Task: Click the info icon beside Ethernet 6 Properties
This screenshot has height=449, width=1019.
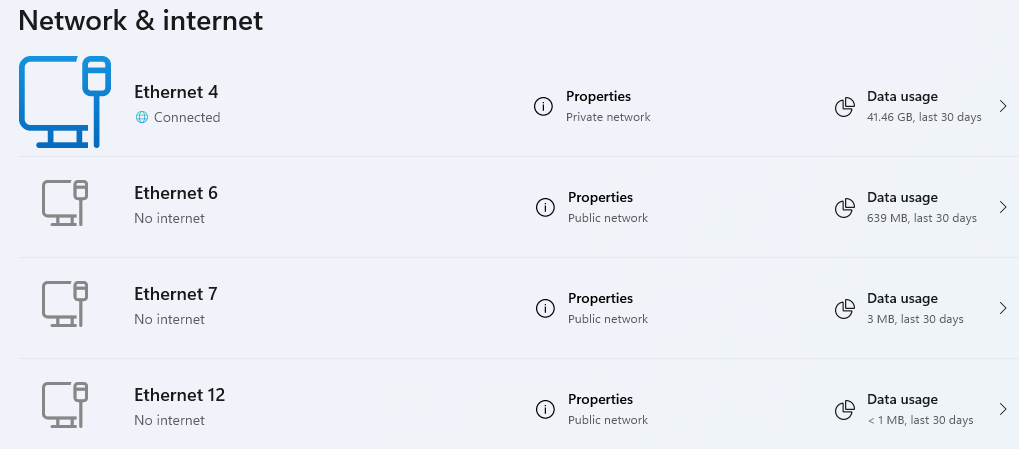Action: point(545,207)
